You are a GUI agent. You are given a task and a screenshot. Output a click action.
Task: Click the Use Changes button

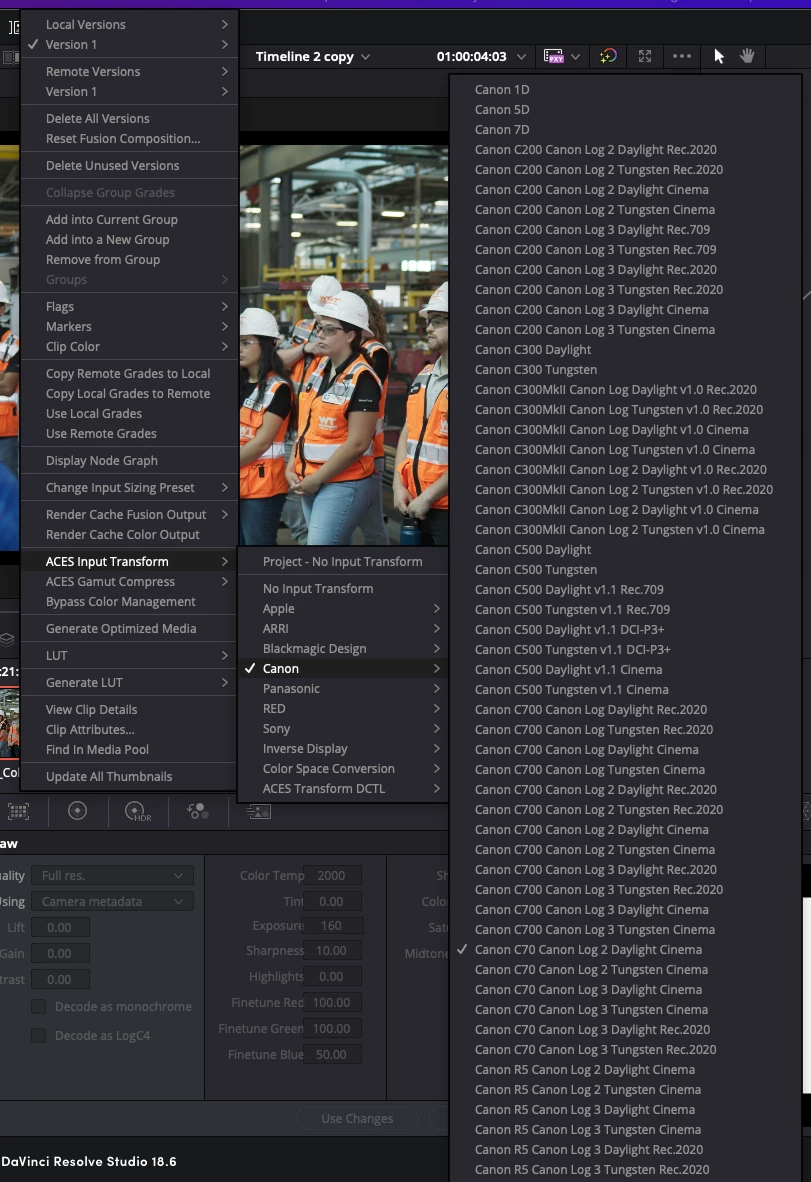357,1119
